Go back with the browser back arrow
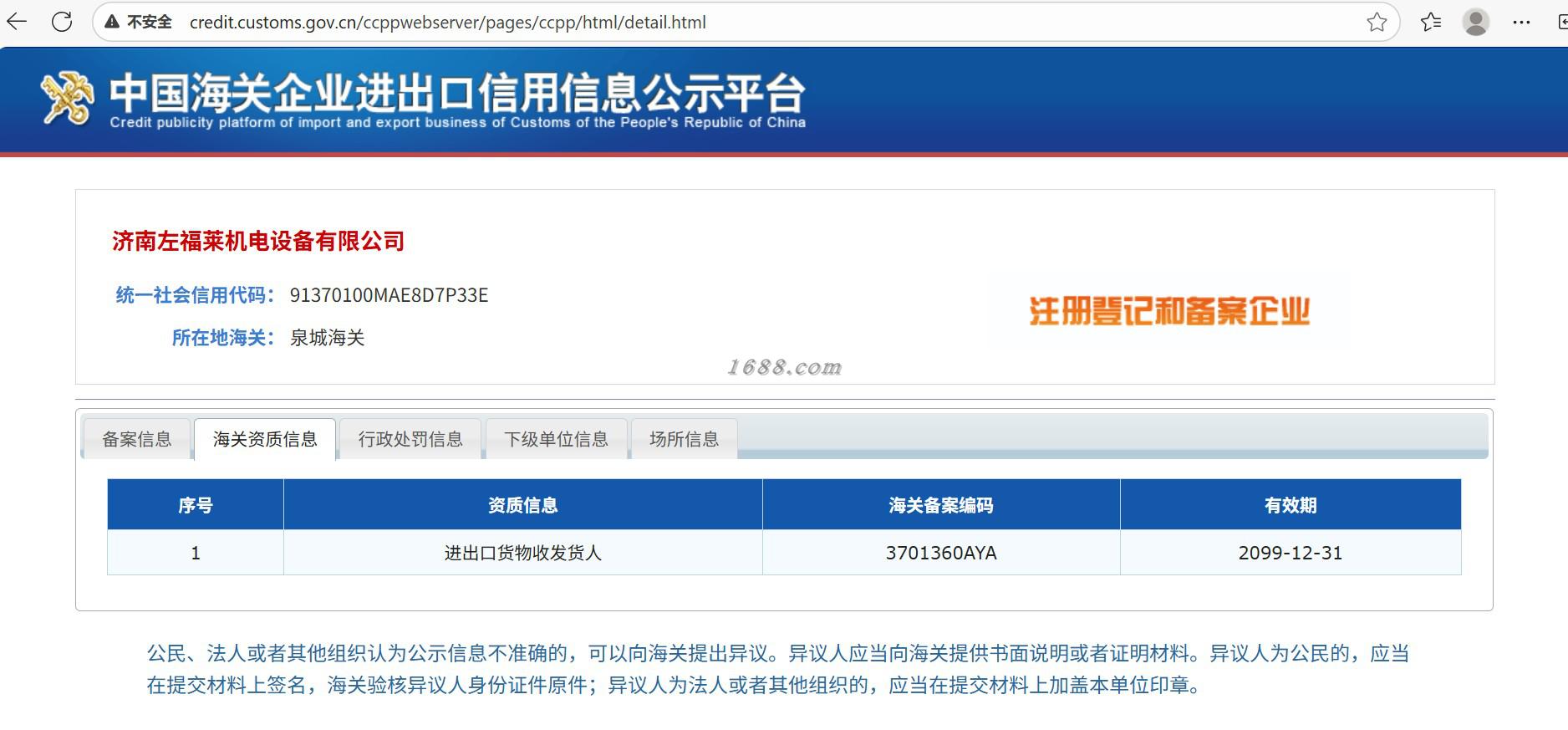 pyautogui.click(x=18, y=22)
